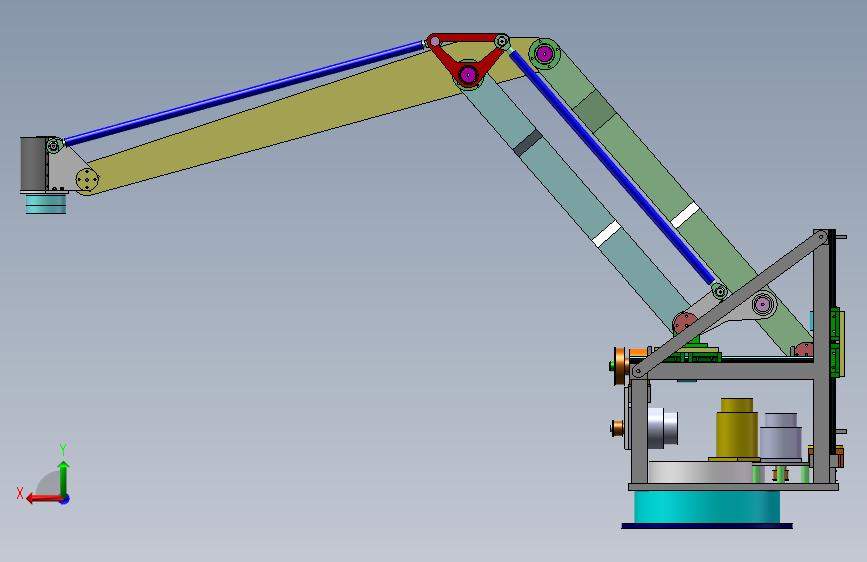Select the dark blue base plate
Screen dimensions: 867x562
[x=707, y=526]
